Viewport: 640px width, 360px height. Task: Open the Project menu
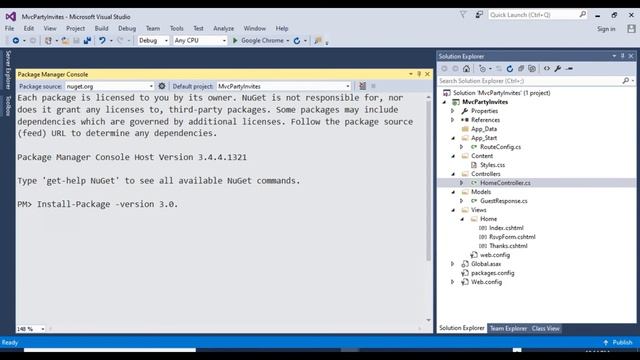[x=76, y=29]
